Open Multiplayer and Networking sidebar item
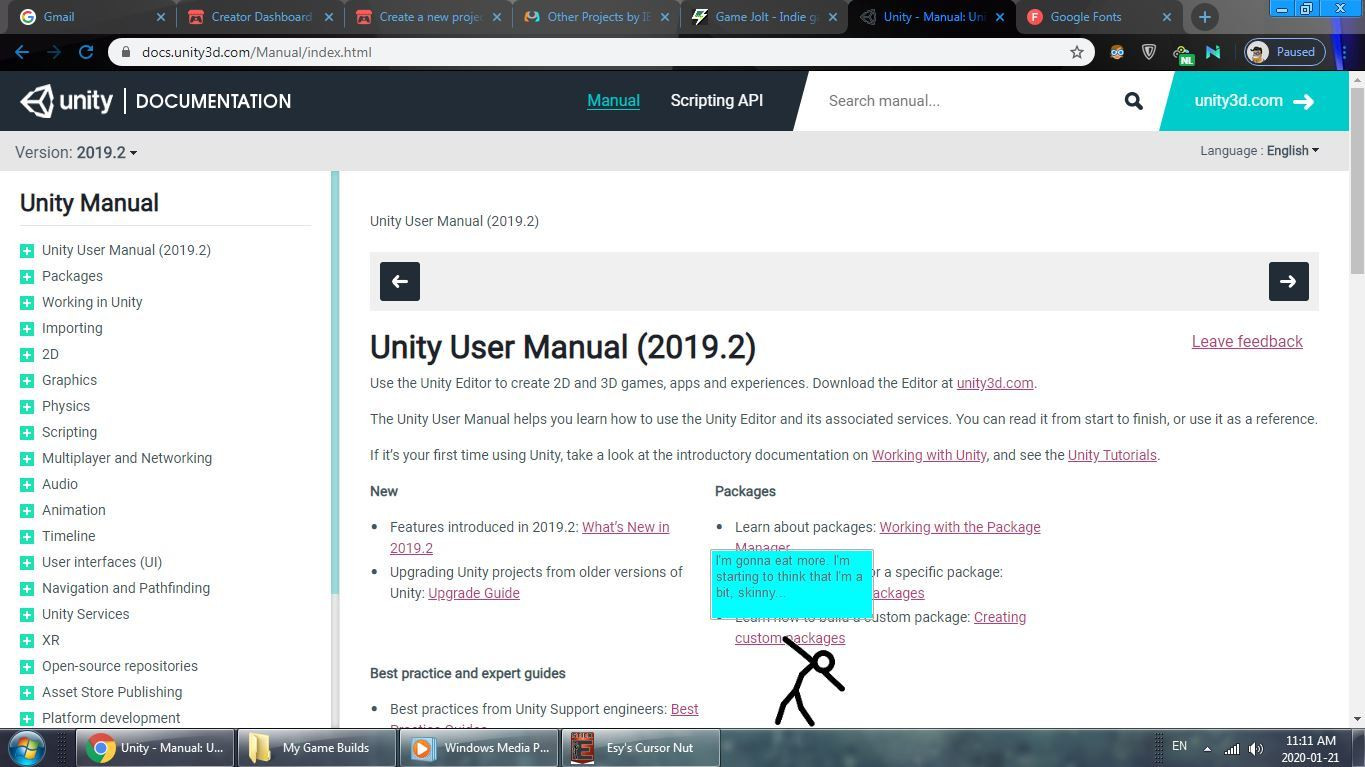Screen dimensions: 1365x767 point(127,458)
